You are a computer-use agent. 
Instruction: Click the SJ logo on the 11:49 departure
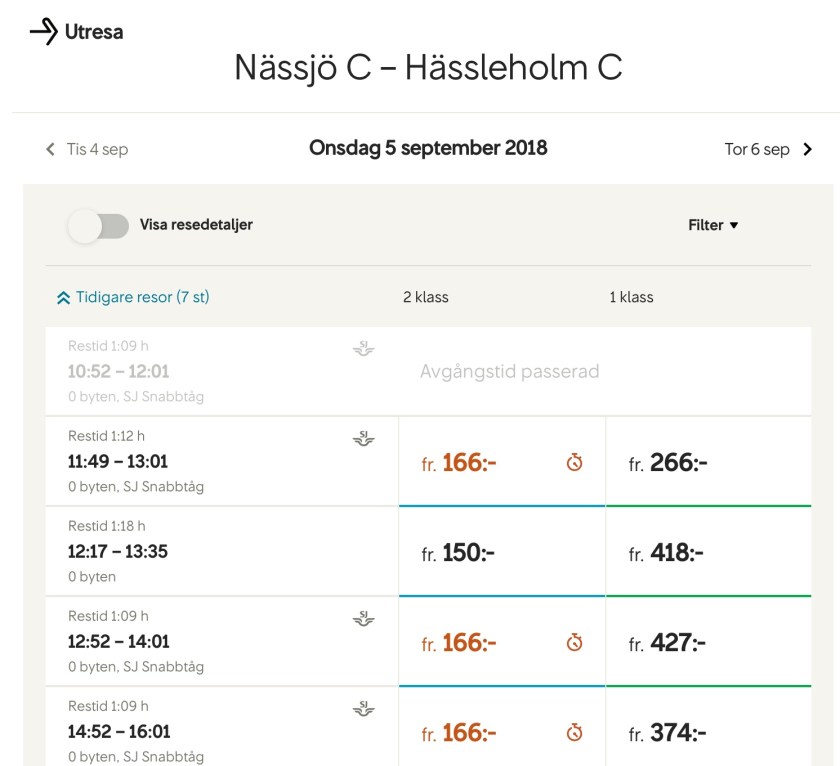364,438
